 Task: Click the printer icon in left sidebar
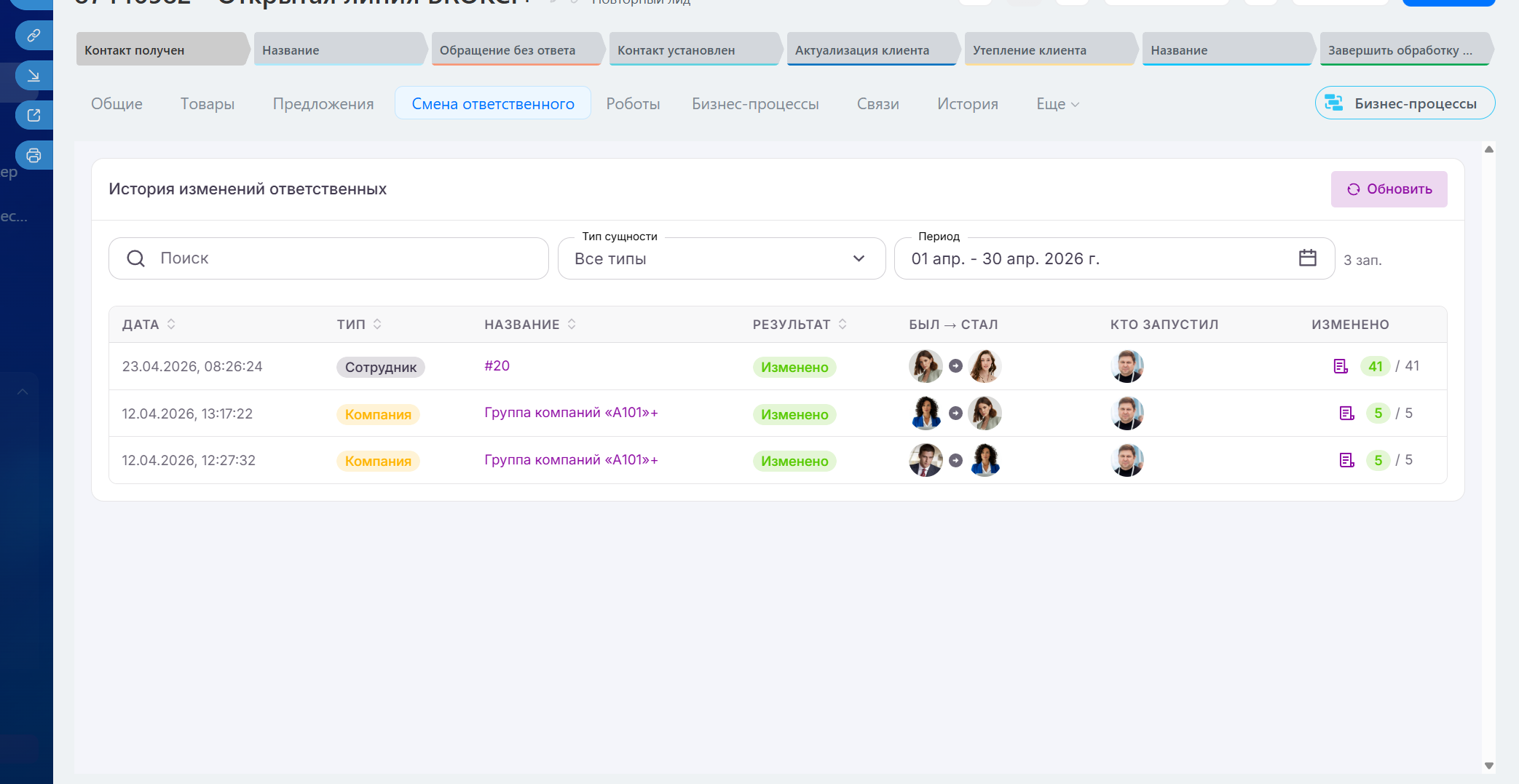[33, 155]
